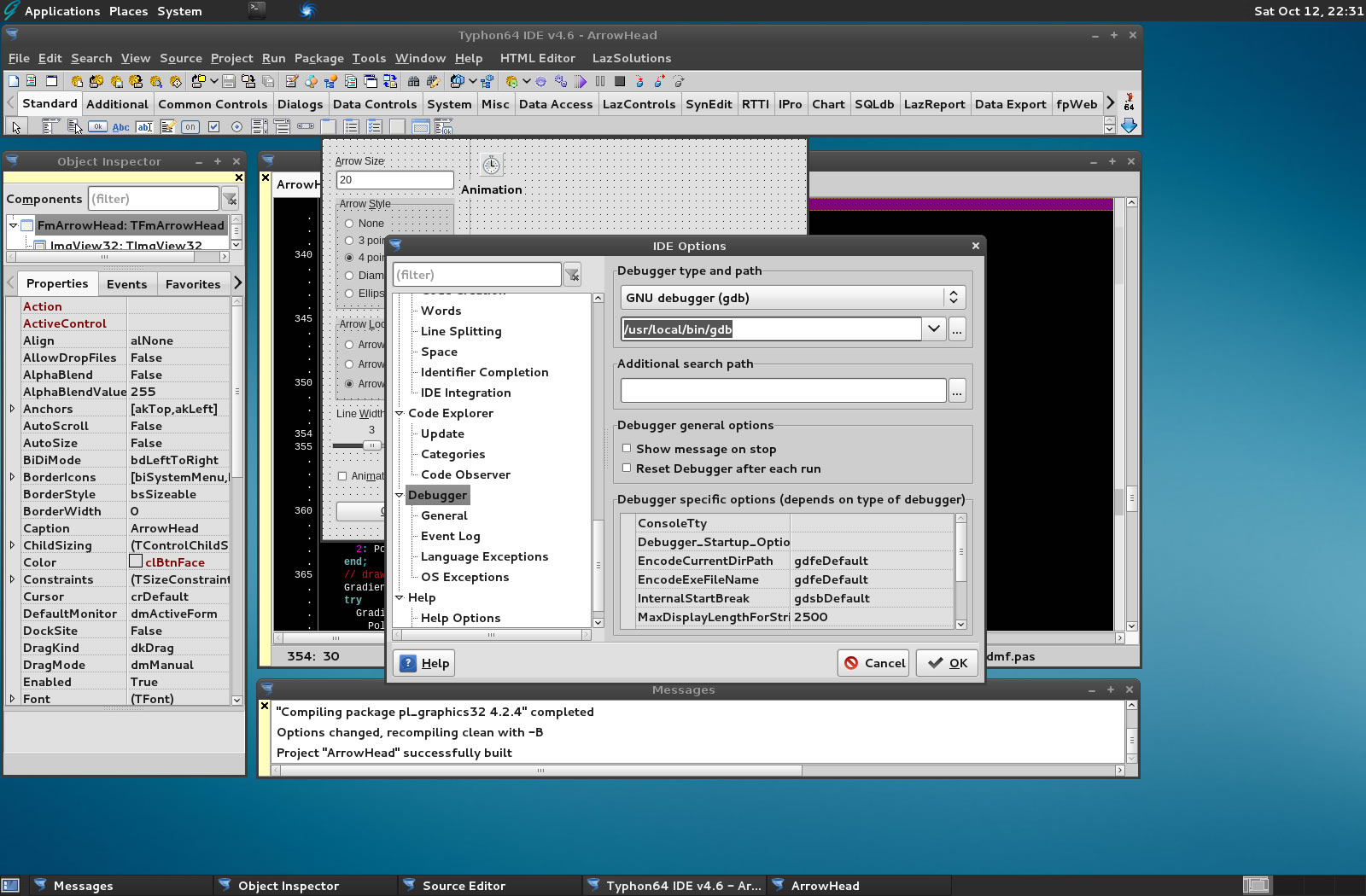Click the New Form toolbar icon
Viewport: 1366px width, 896px height.
[x=51, y=81]
